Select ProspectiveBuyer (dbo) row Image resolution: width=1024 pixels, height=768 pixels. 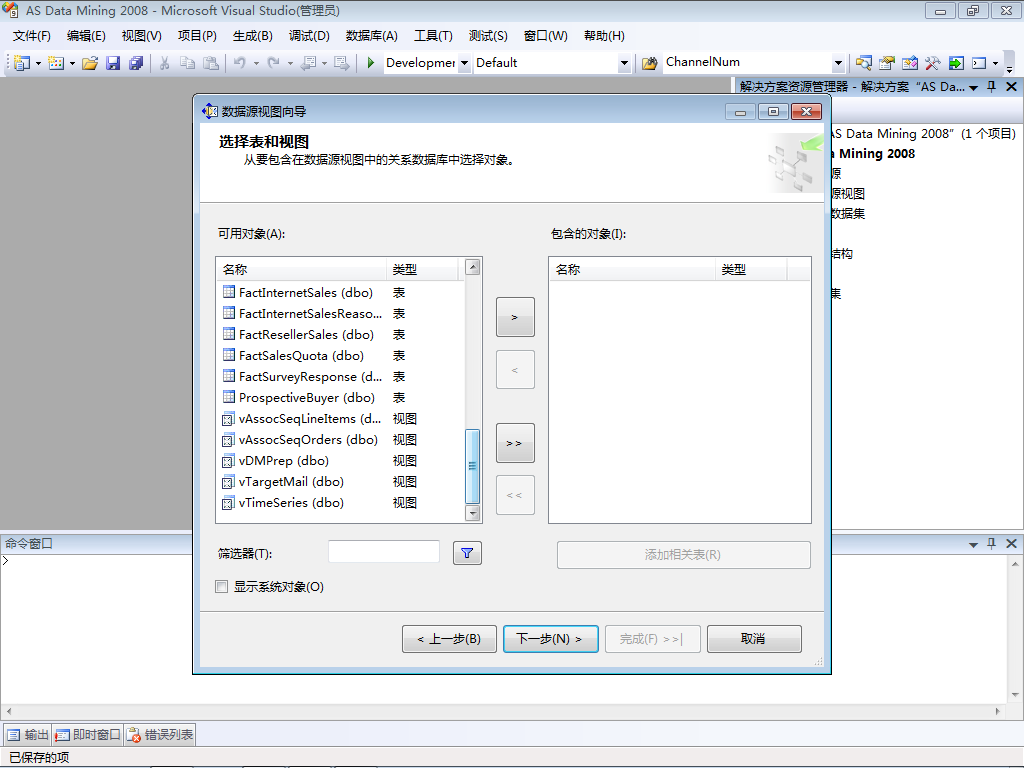point(342,397)
